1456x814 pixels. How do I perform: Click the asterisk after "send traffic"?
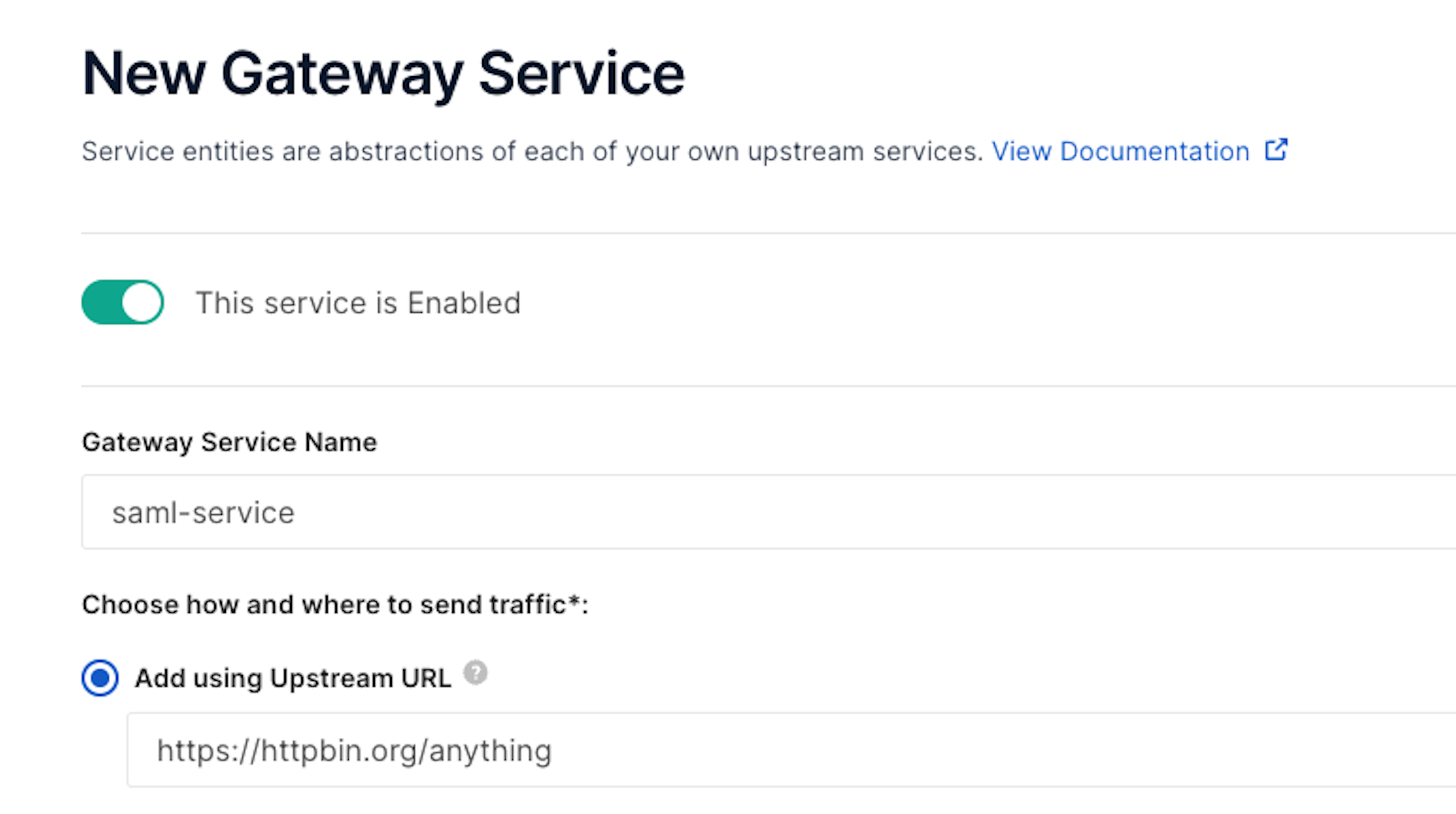[x=574, y=601]
